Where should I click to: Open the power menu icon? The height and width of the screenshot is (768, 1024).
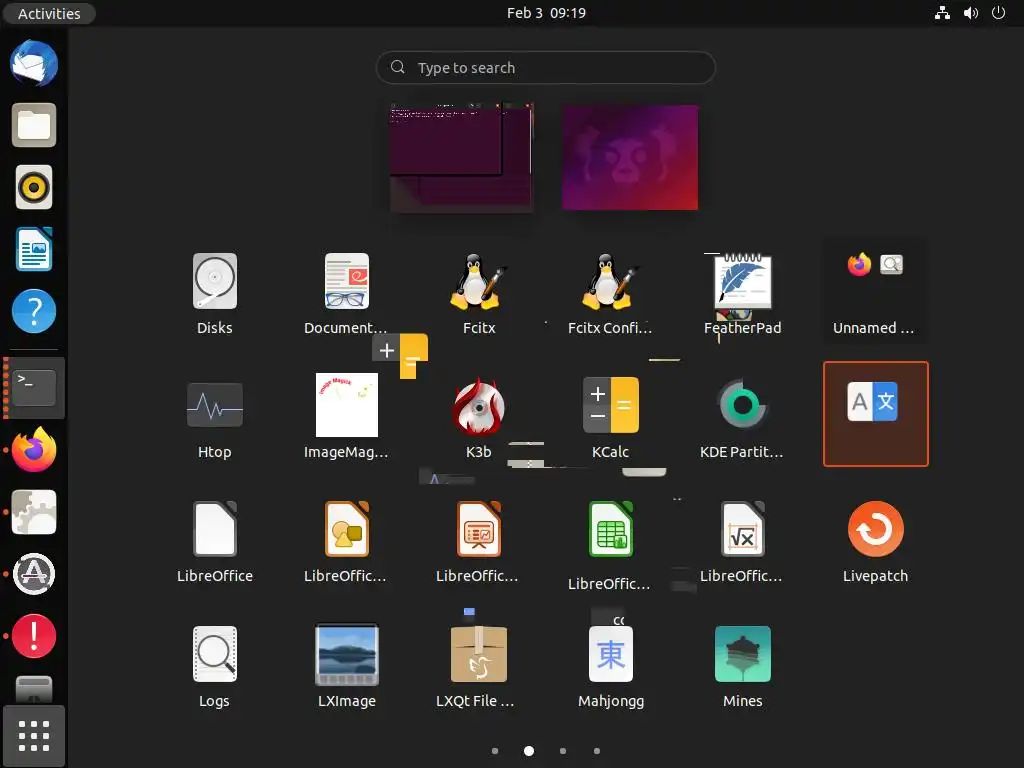tap(999, 13)
